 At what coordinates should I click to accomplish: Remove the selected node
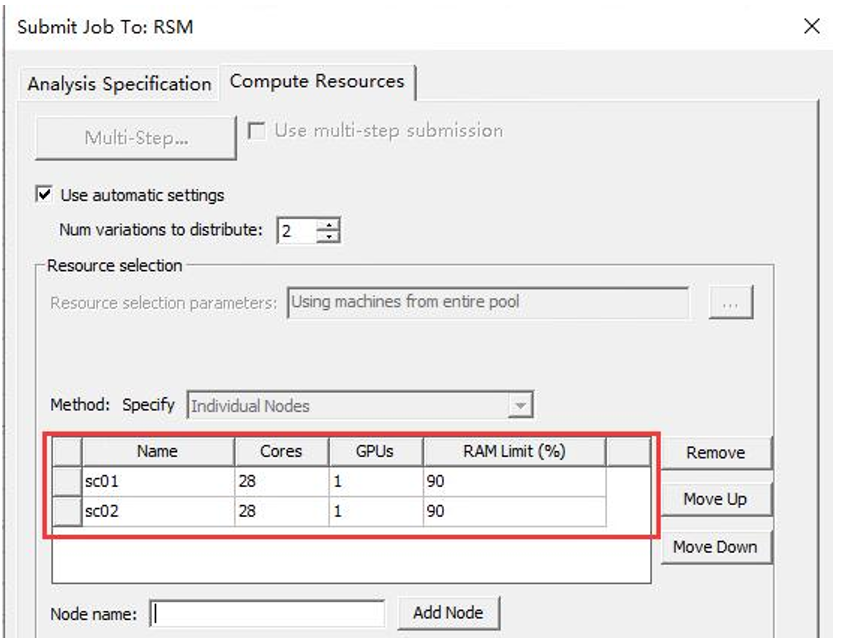click(715, 453)
